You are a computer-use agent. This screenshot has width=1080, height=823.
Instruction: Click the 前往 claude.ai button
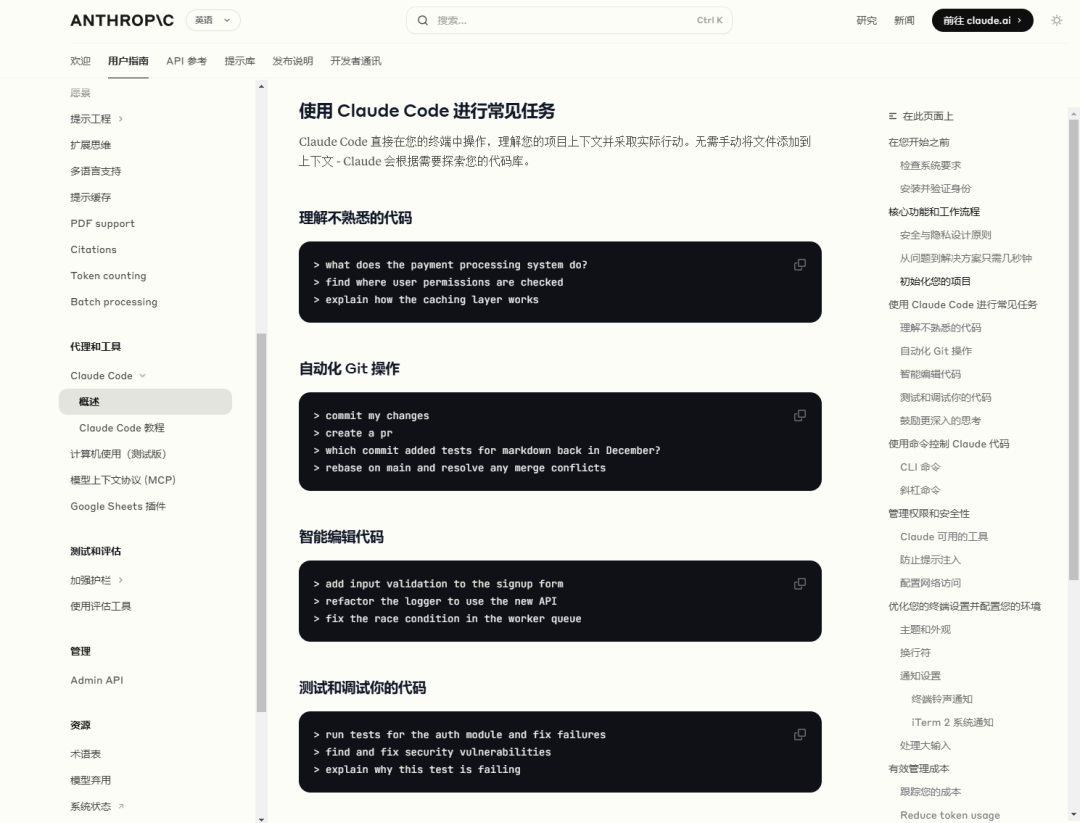coord(981,19)
